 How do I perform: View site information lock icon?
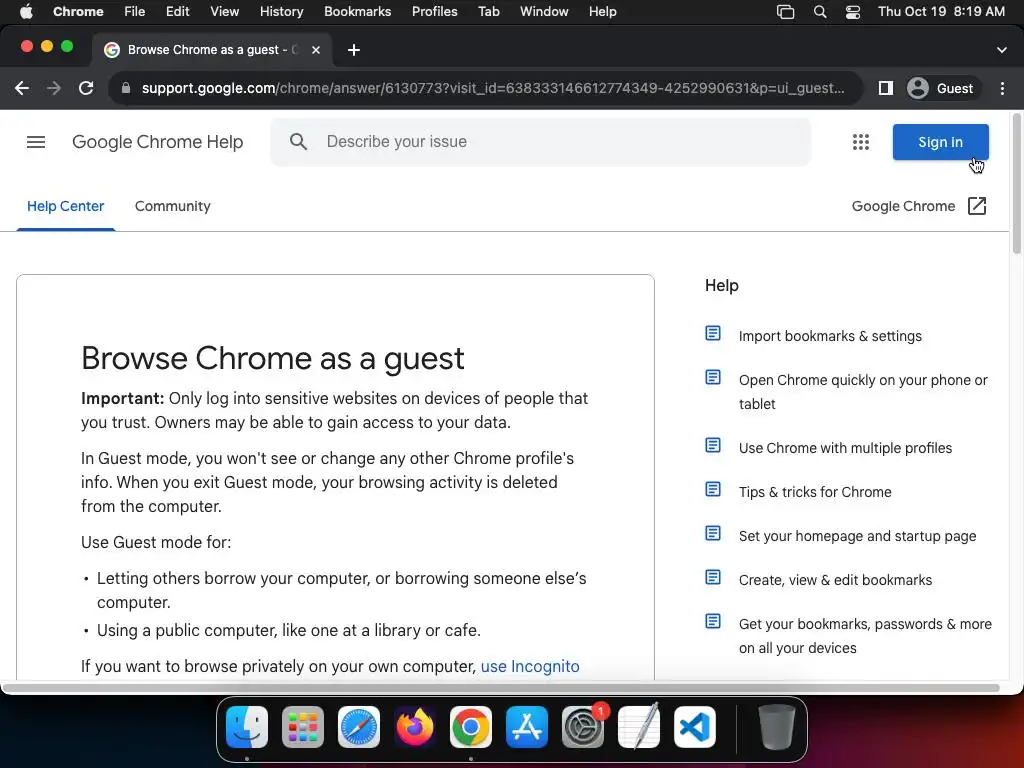click(x=126, y=88)
